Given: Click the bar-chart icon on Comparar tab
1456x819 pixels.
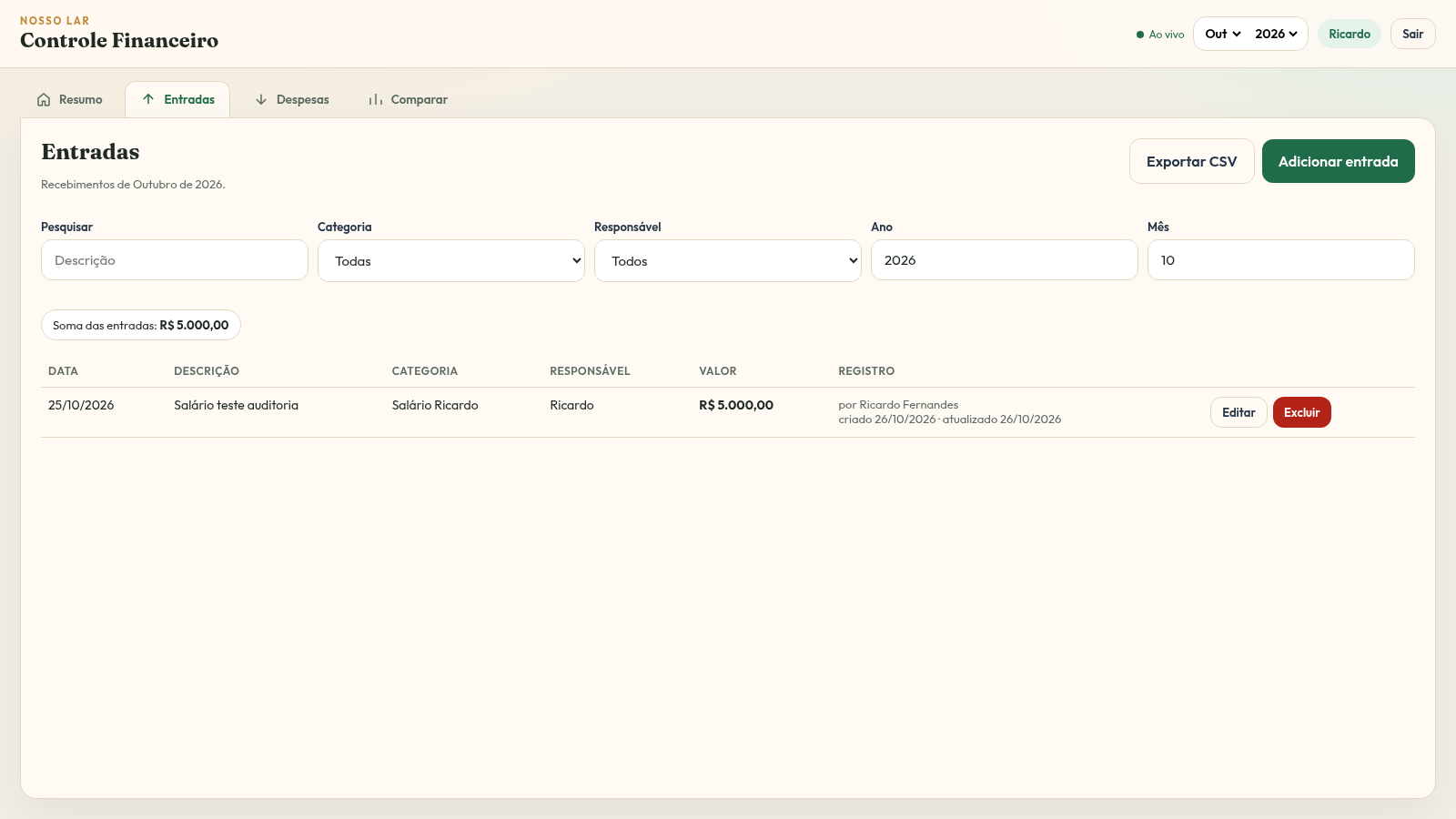Looking at the screenshot, I should [x=375, y=100].
